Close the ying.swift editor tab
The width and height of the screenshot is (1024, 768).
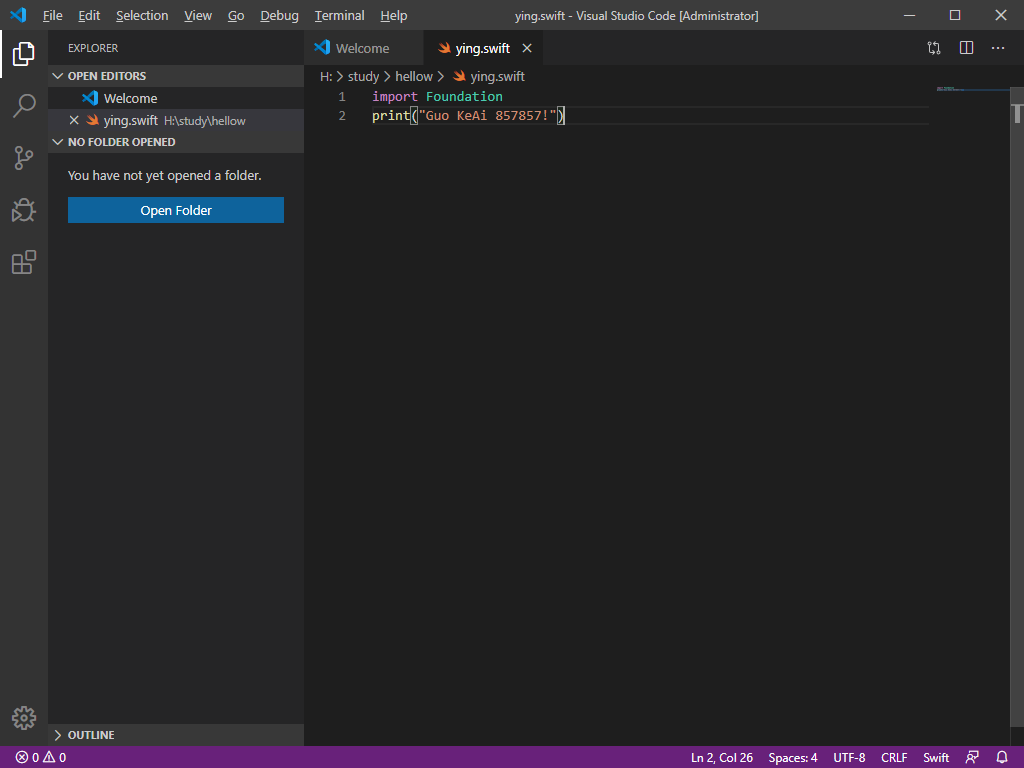527,48
